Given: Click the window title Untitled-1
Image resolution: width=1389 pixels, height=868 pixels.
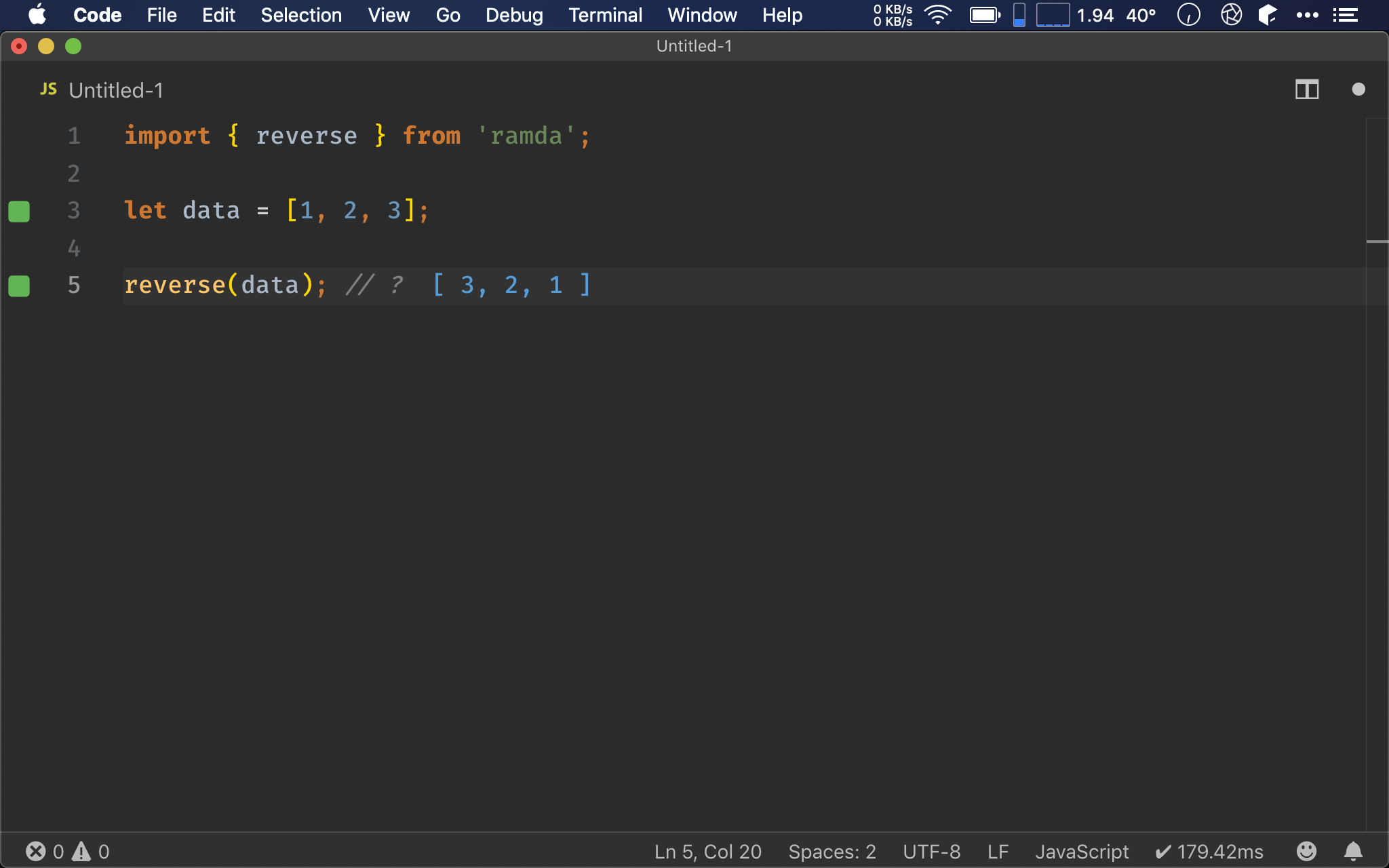Looking at the screenshot, I should (694, 46).
